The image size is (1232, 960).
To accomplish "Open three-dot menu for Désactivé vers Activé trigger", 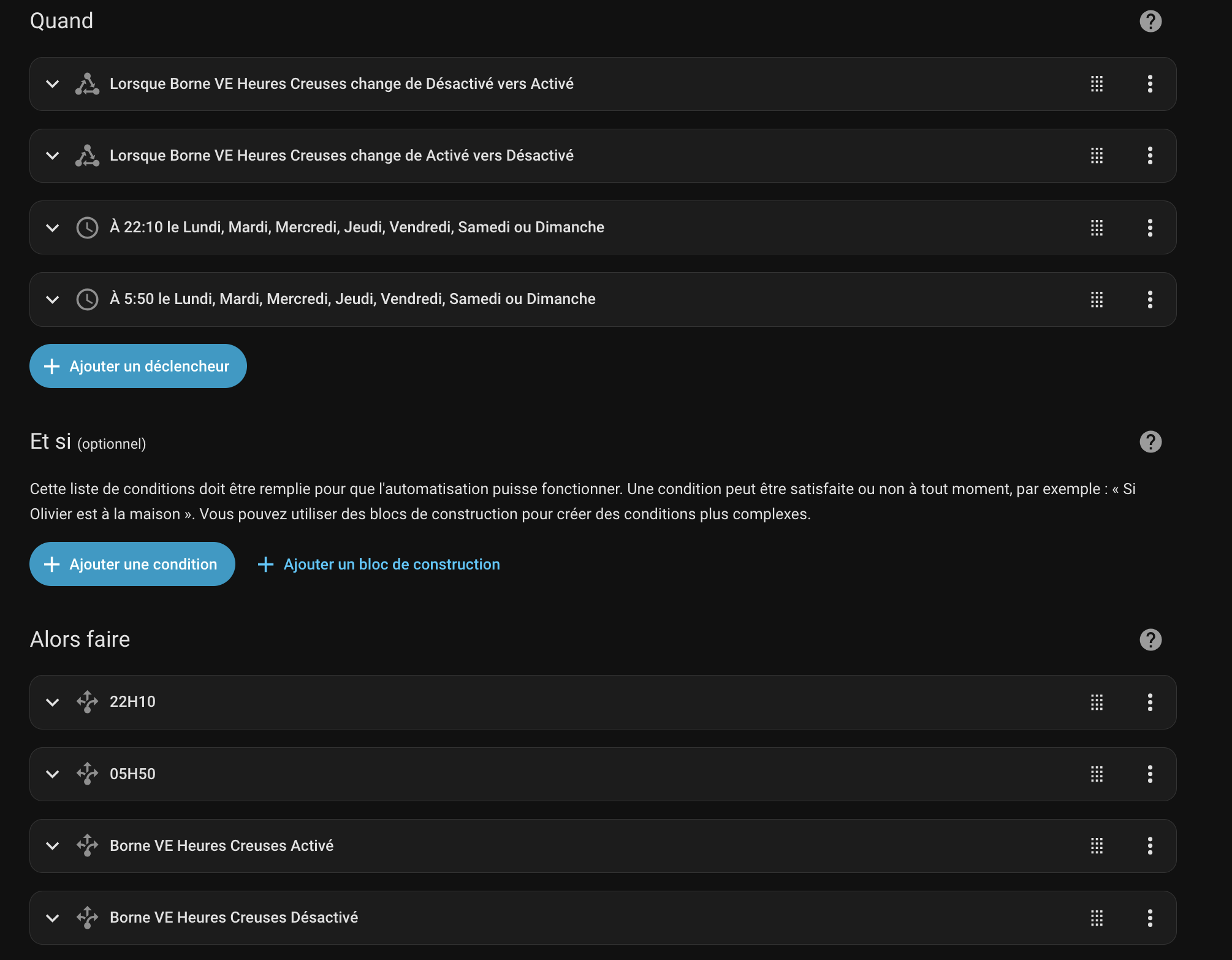I will [x=1150, y=84].
